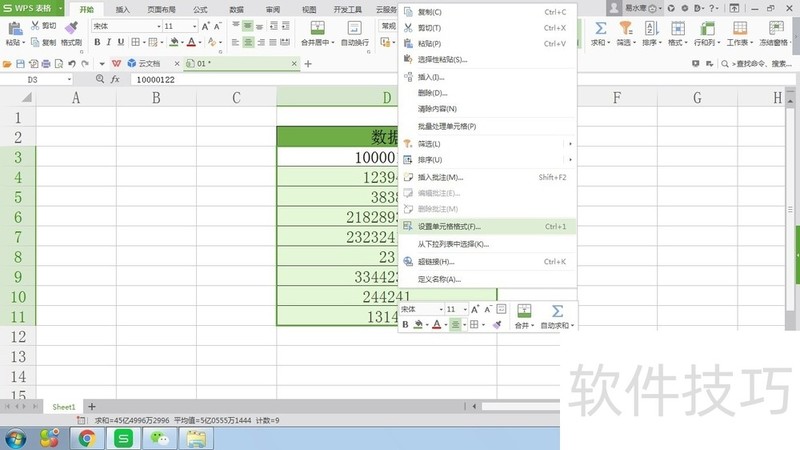Click the Merge and Center (合并居中) icon
The image size is (800, 450).
coord(317,28)
